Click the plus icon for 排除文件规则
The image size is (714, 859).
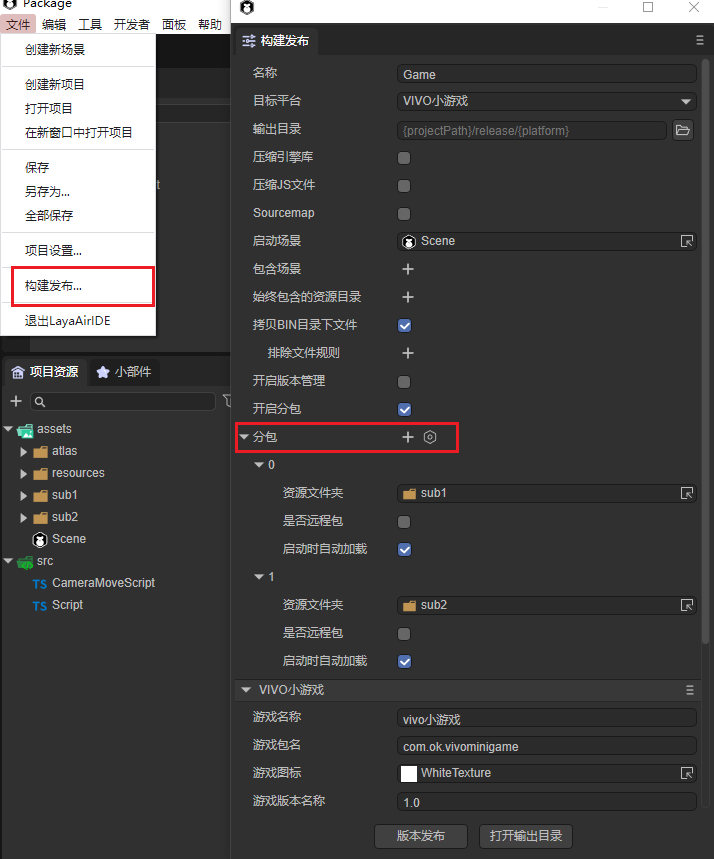pos(408,353)
